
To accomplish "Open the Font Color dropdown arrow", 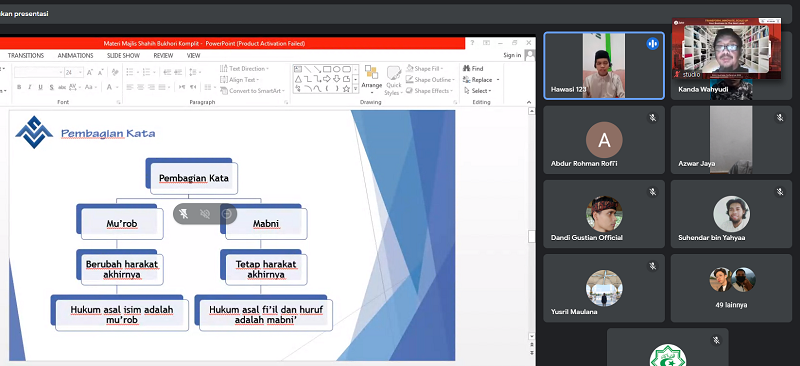I will (117, 87).
